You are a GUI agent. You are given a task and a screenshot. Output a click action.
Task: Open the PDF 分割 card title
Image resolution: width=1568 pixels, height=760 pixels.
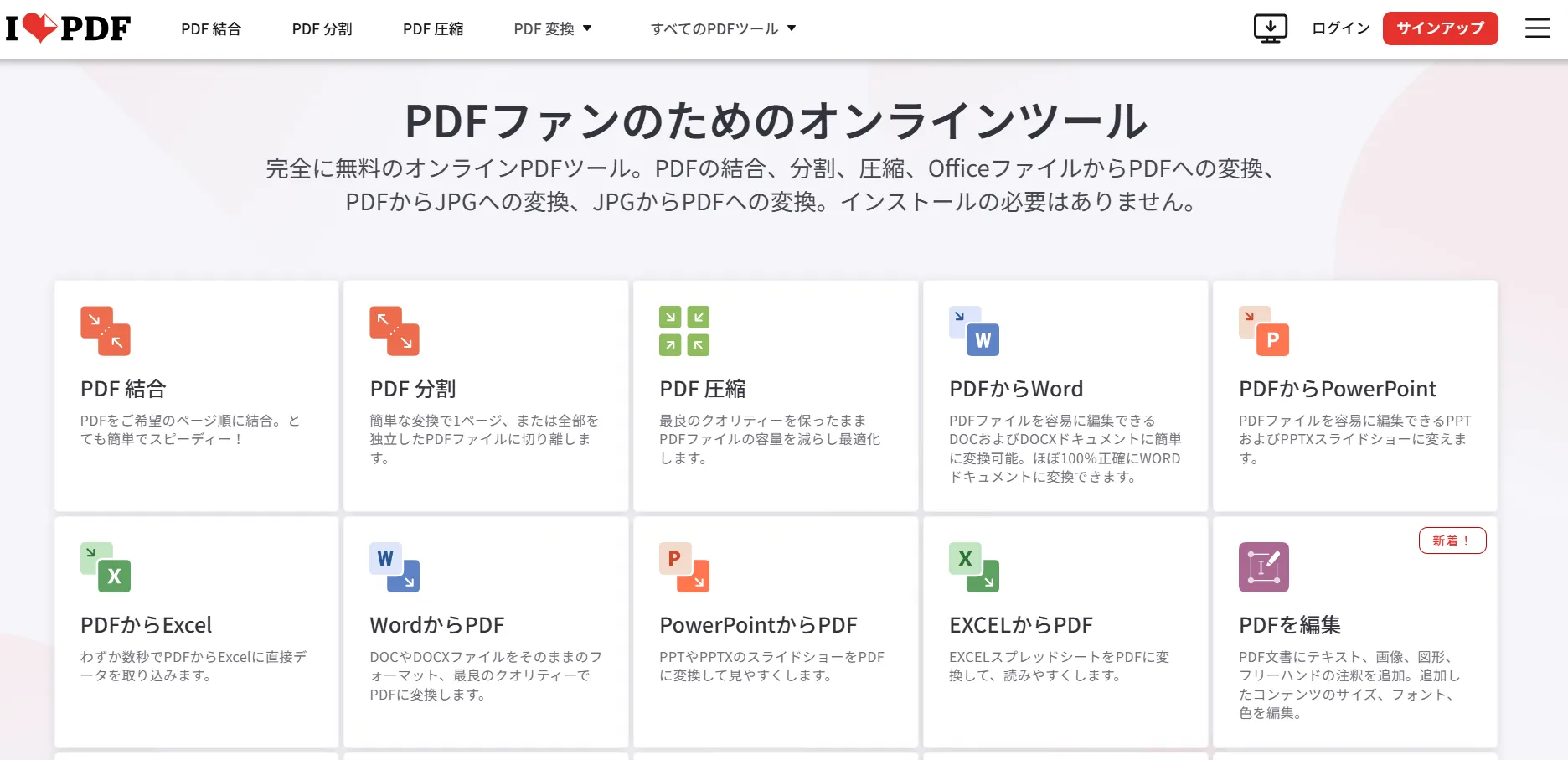pyautogui.click(x=413, y=389)
